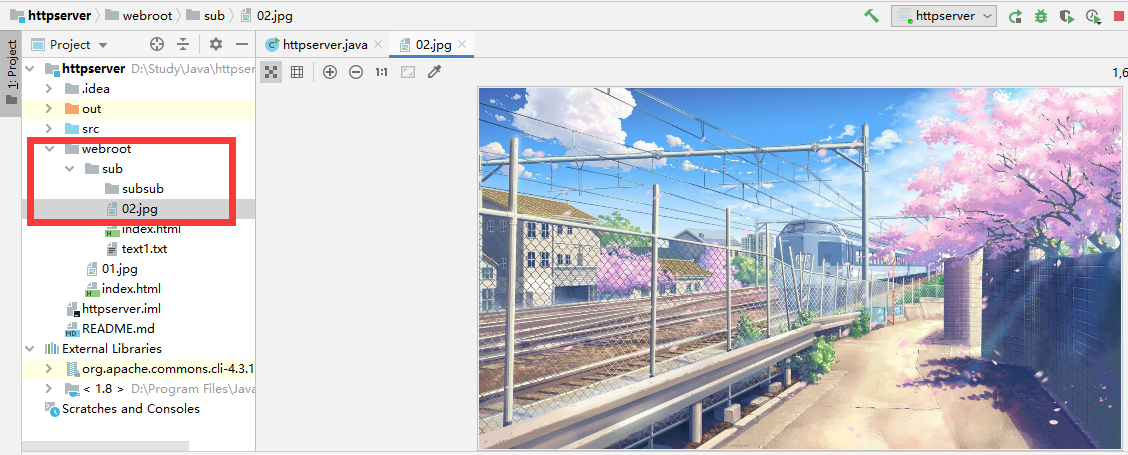The width and height of the screenshot is (1128, 455).
Task: Select index.html directly under webroot
Action: [x=131, y=289]
